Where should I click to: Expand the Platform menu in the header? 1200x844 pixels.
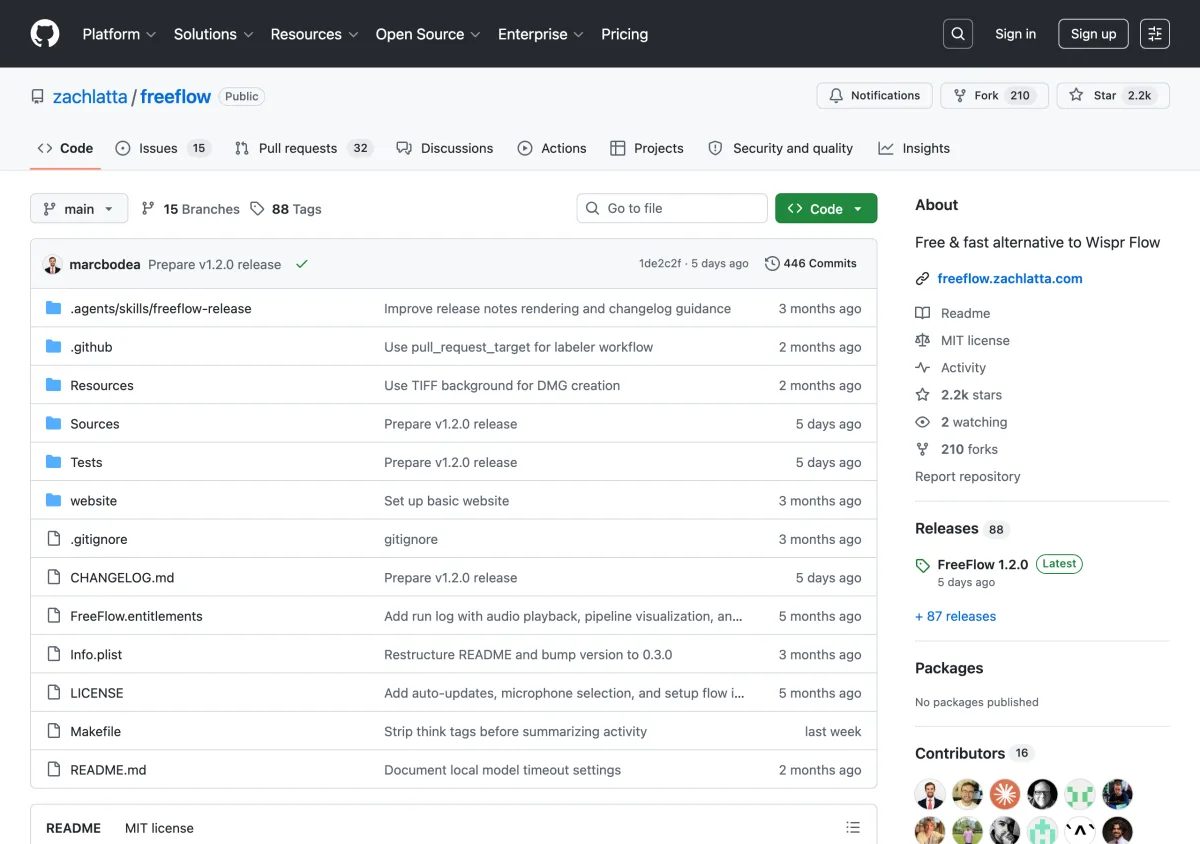119,34
